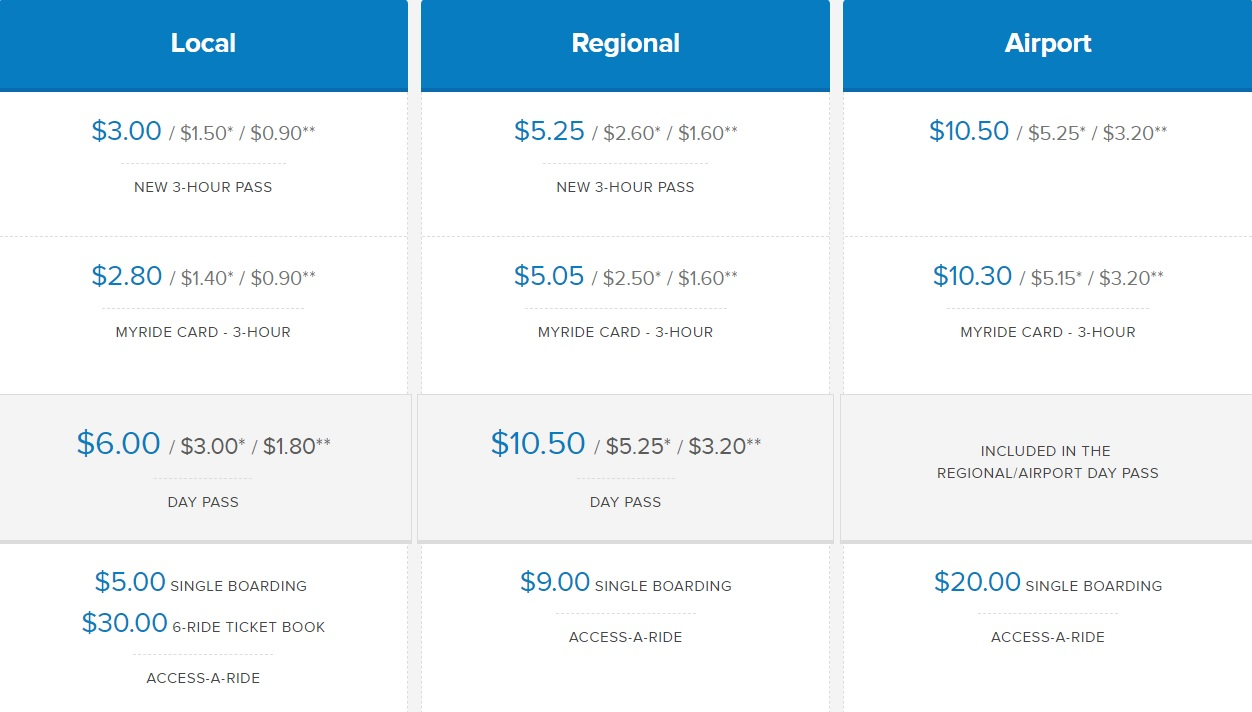
Task: Open the Airport column header
Action: point(1047,44)
